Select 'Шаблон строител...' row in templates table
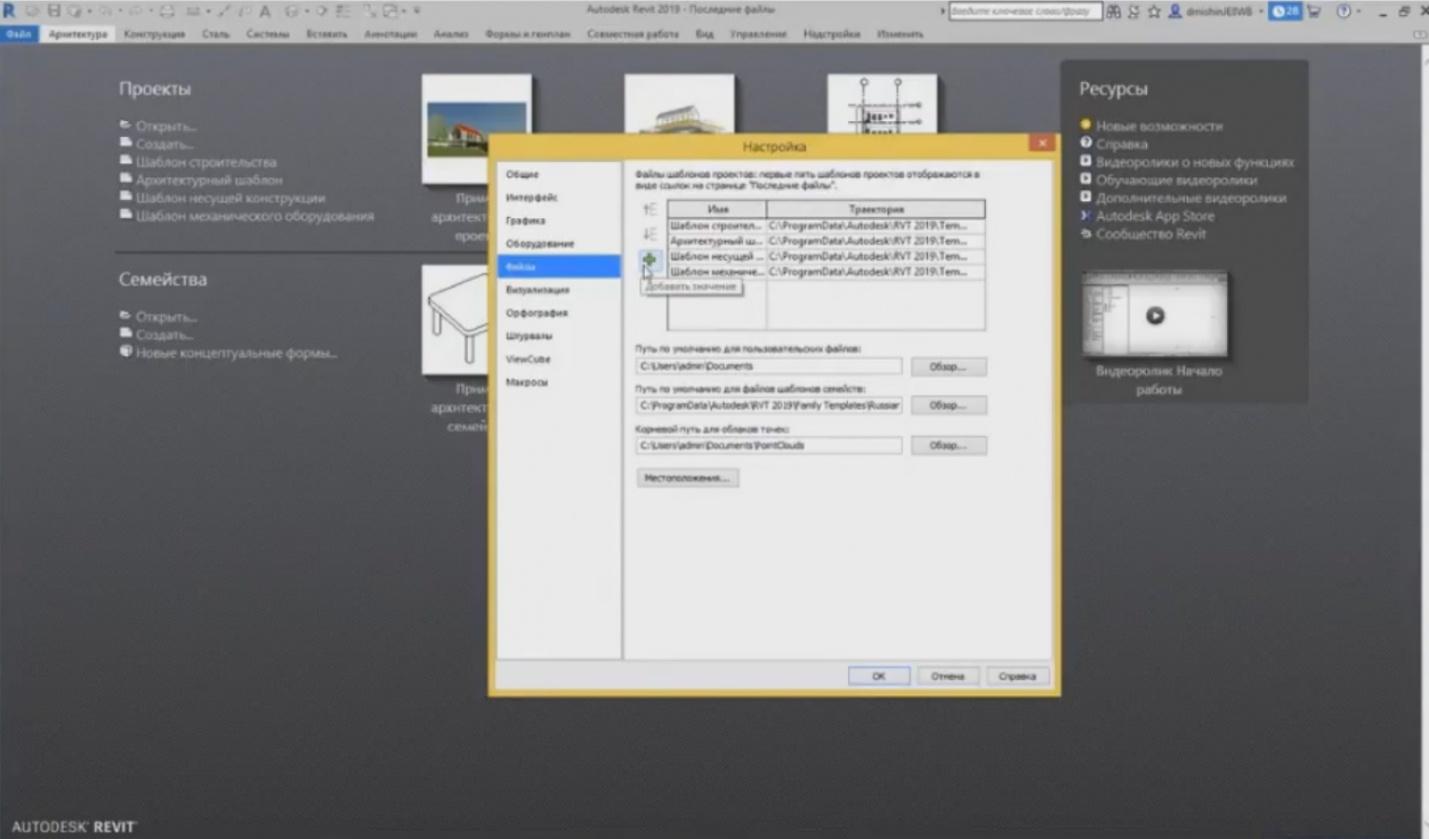 point(826,226)
